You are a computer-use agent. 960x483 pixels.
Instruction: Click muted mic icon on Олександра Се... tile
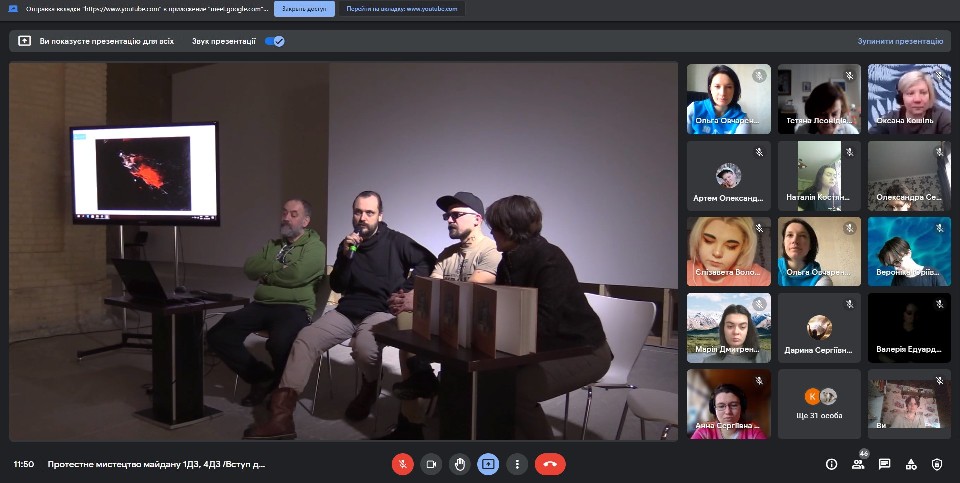tap(939, 152)
